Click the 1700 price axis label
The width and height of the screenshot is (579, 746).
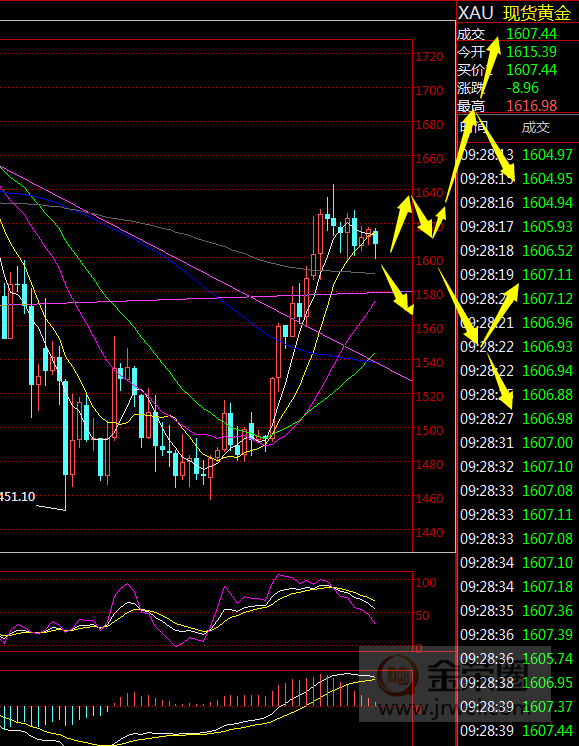point(429,90)
